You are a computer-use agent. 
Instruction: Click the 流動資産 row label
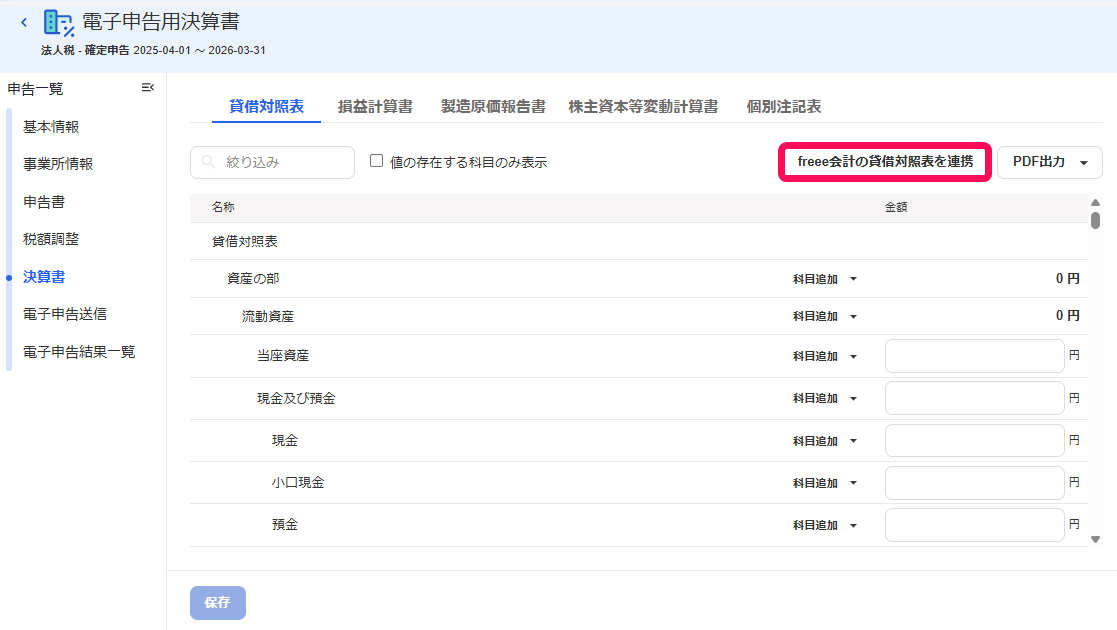[x=268, y=316]
